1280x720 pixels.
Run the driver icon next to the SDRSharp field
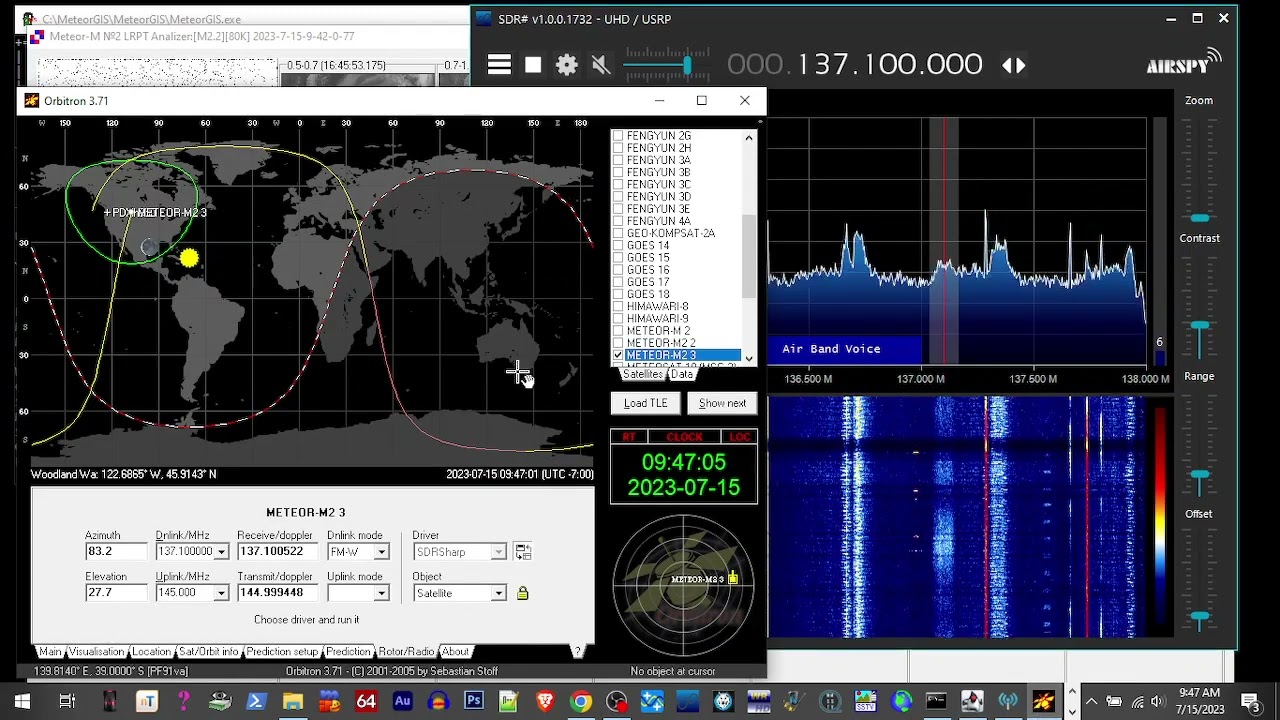point(522,551)
